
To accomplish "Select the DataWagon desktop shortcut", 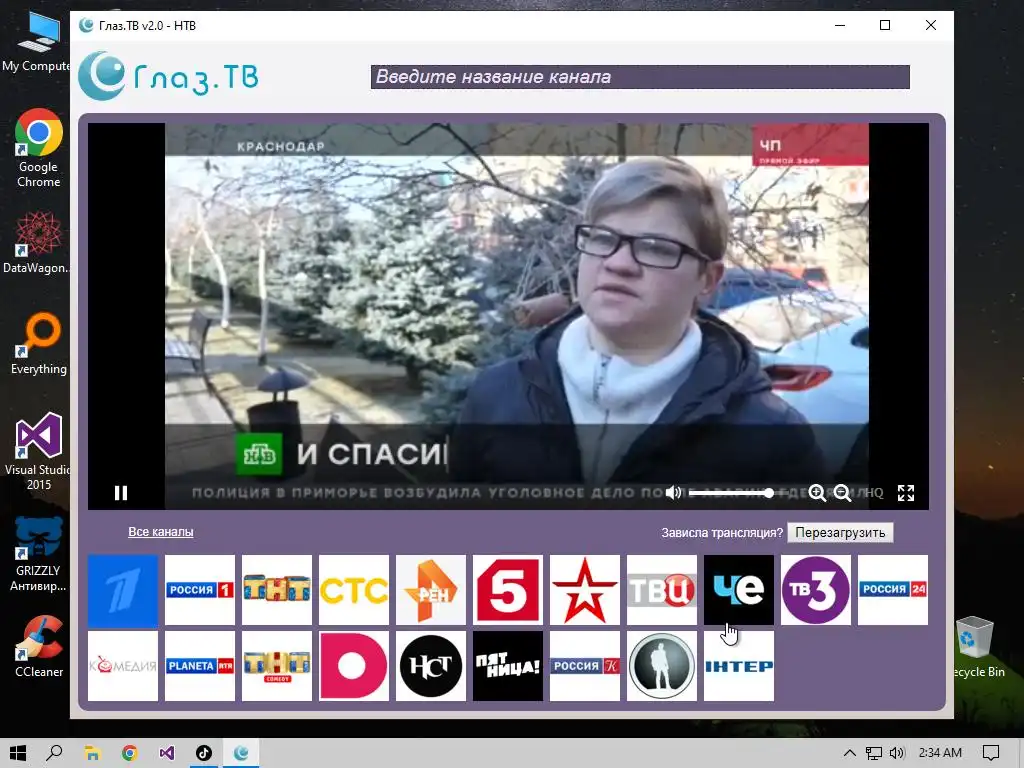I will tap(37, 243).
